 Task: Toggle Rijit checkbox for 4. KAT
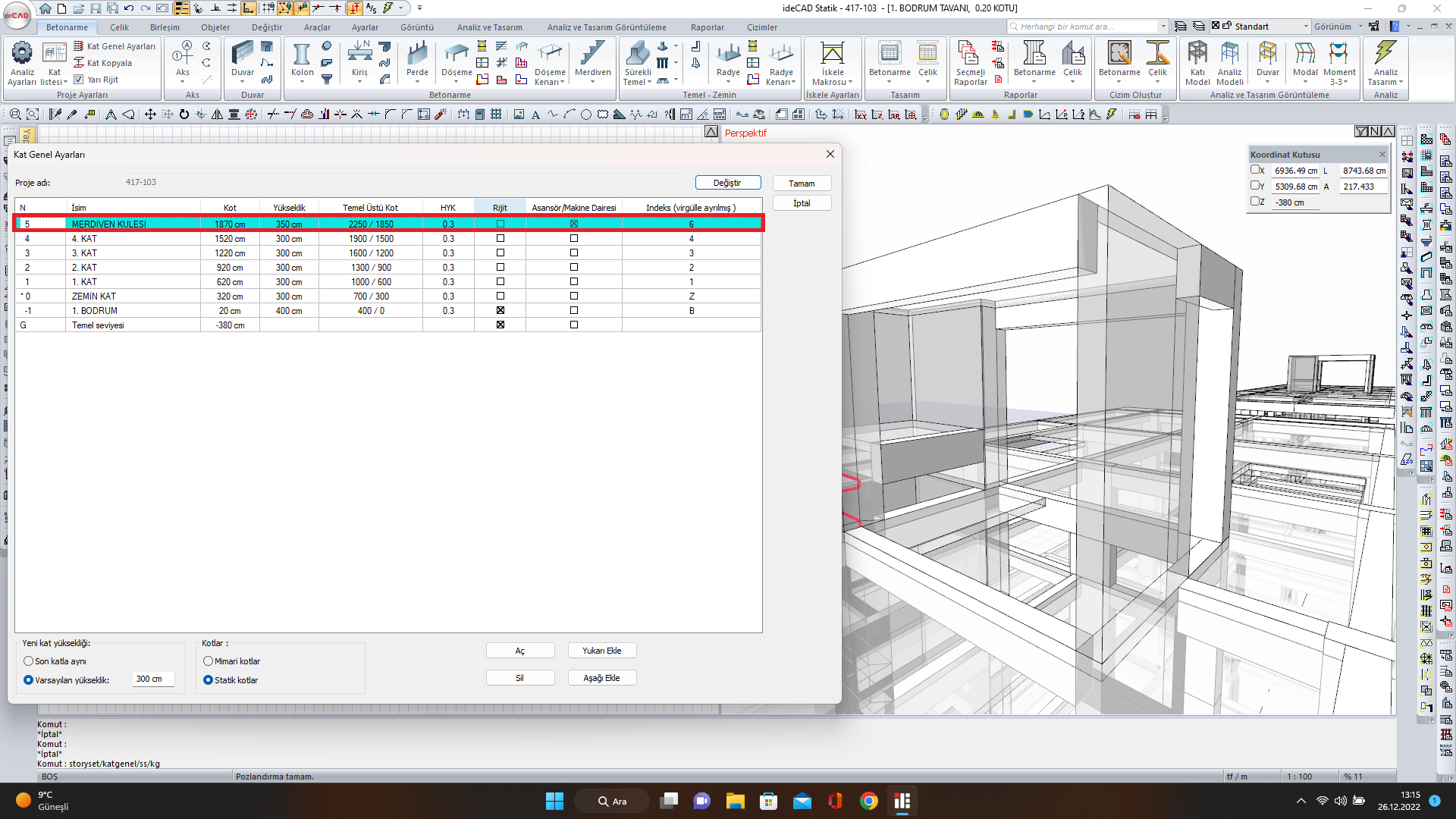coord(500,238)
